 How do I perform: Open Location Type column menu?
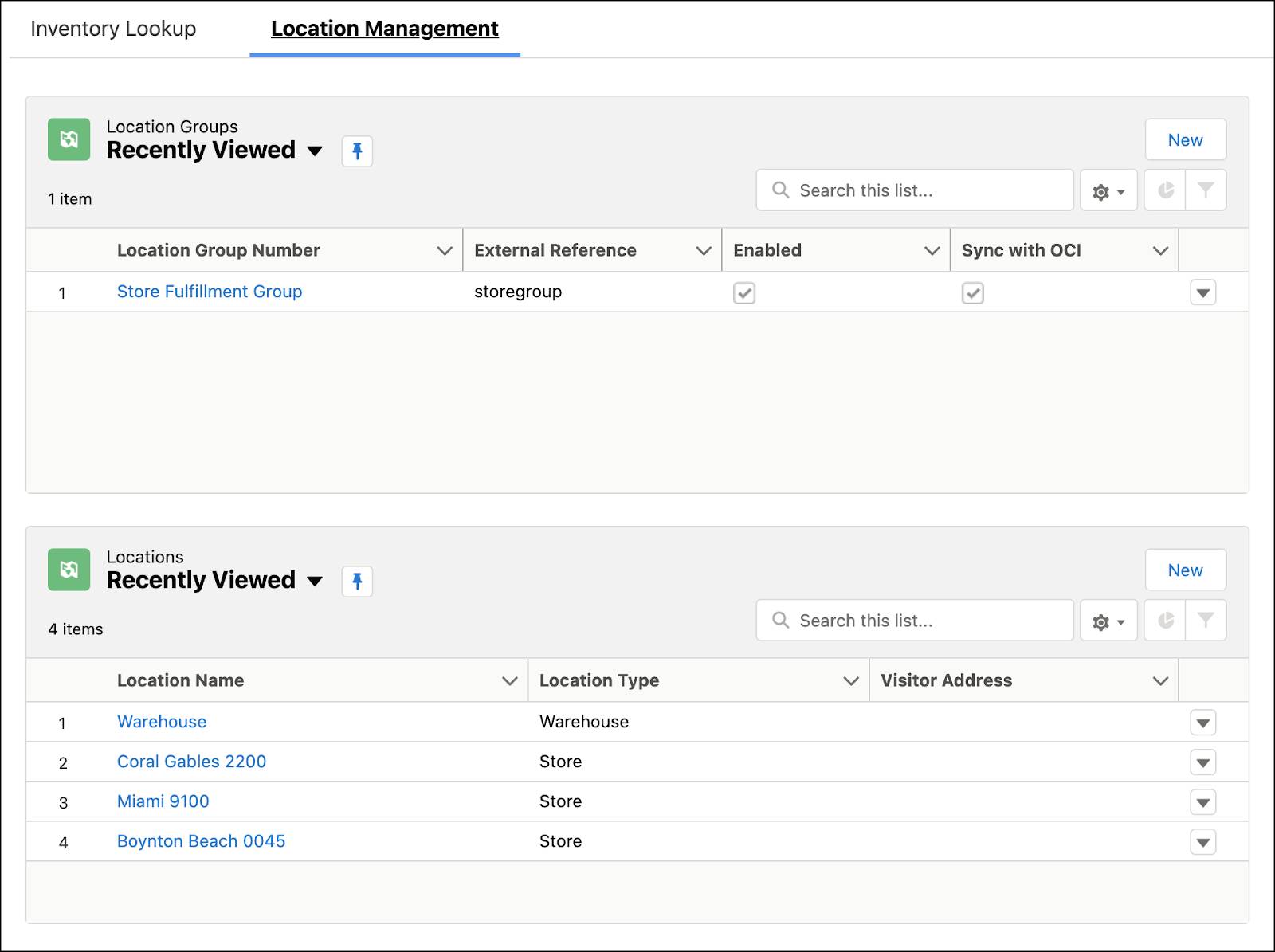click(x=851, y=681)
